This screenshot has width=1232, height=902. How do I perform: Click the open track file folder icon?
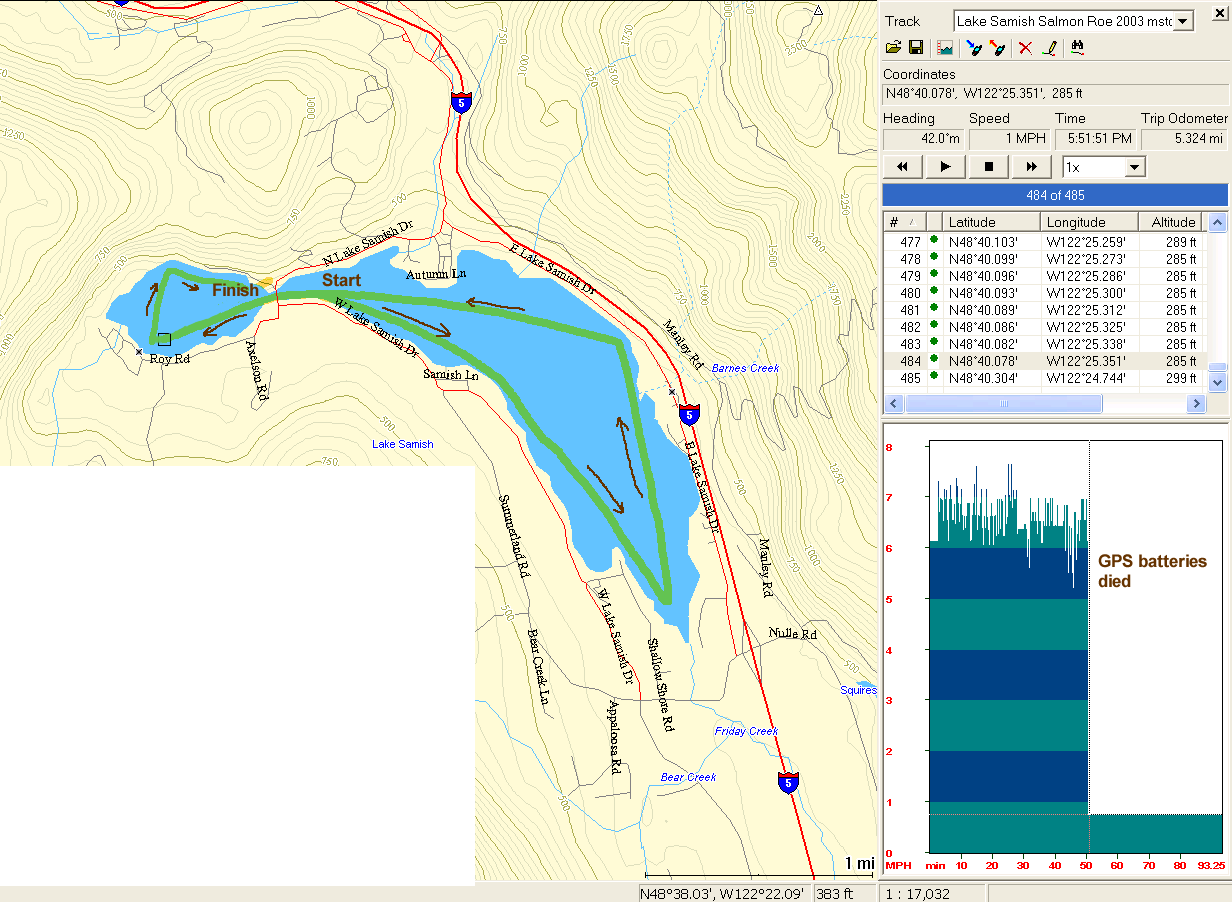pyautogui.click(x=894, y=47)
